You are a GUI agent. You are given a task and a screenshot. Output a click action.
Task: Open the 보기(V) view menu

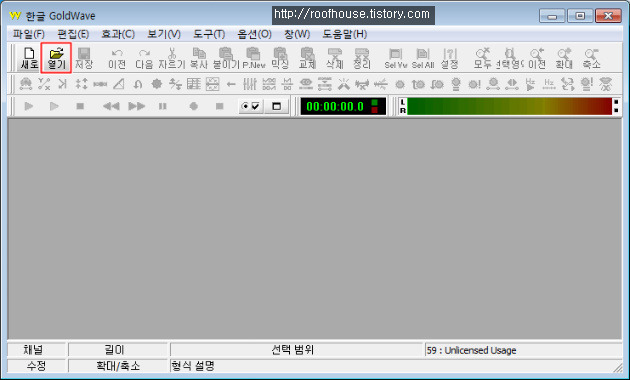tap(164, 34)
